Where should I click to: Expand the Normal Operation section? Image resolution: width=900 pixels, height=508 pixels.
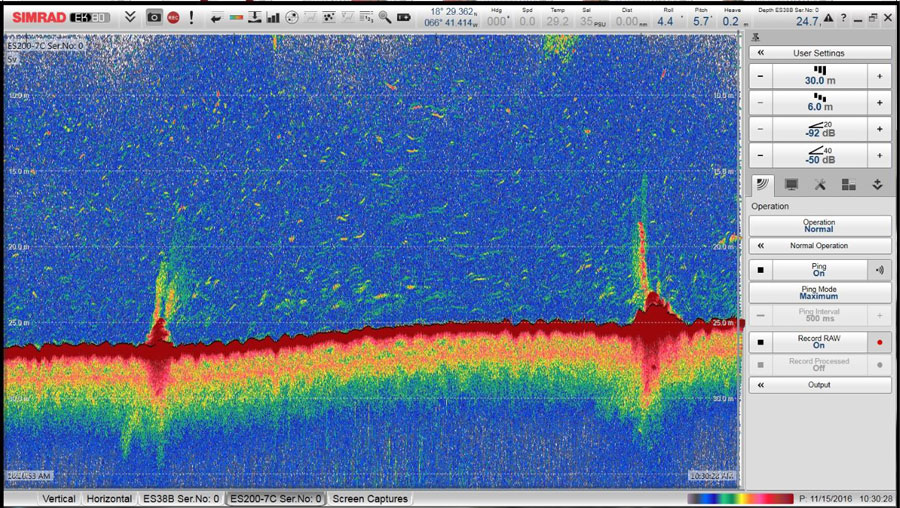coord(819,246)
